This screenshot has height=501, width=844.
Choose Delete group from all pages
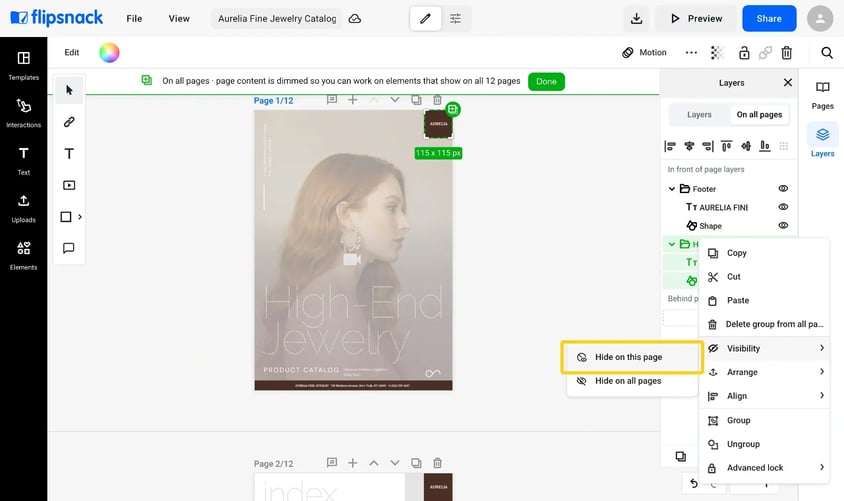(x=764, y=324)
